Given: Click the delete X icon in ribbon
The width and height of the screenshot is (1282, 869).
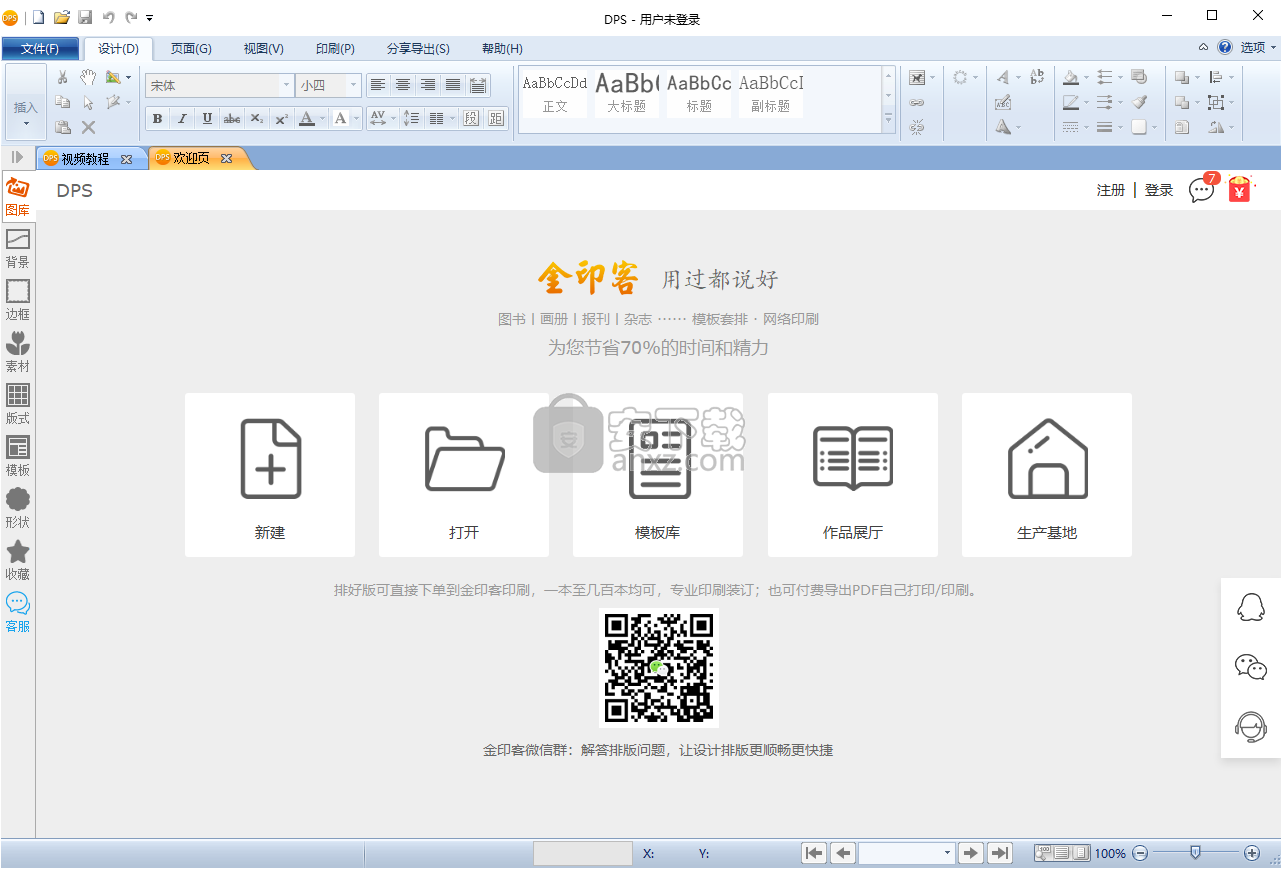Looking at the screenshot, I should tap(88, 127).
